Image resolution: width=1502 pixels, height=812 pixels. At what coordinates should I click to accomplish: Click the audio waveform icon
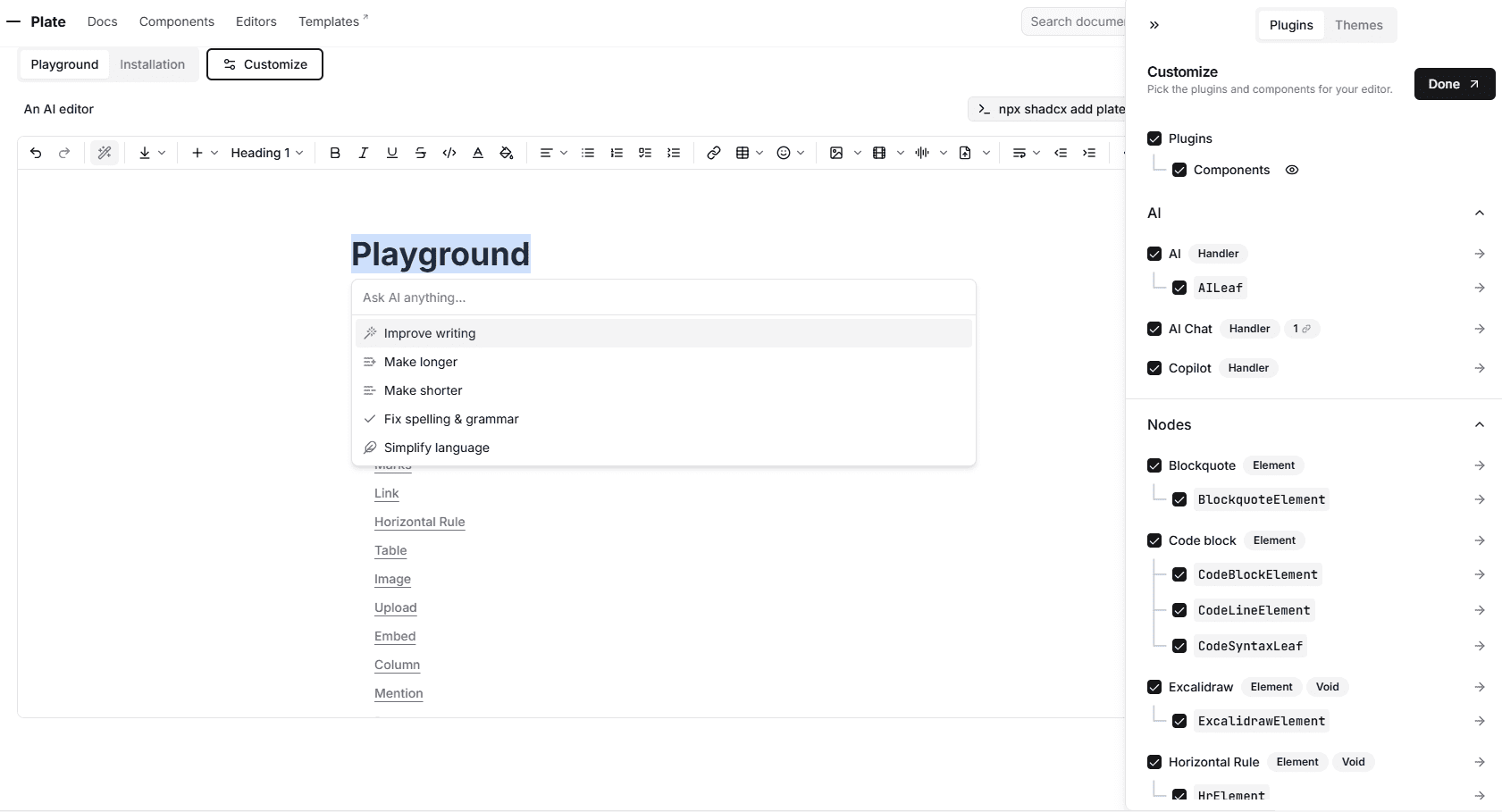click(x=922, y=153)
